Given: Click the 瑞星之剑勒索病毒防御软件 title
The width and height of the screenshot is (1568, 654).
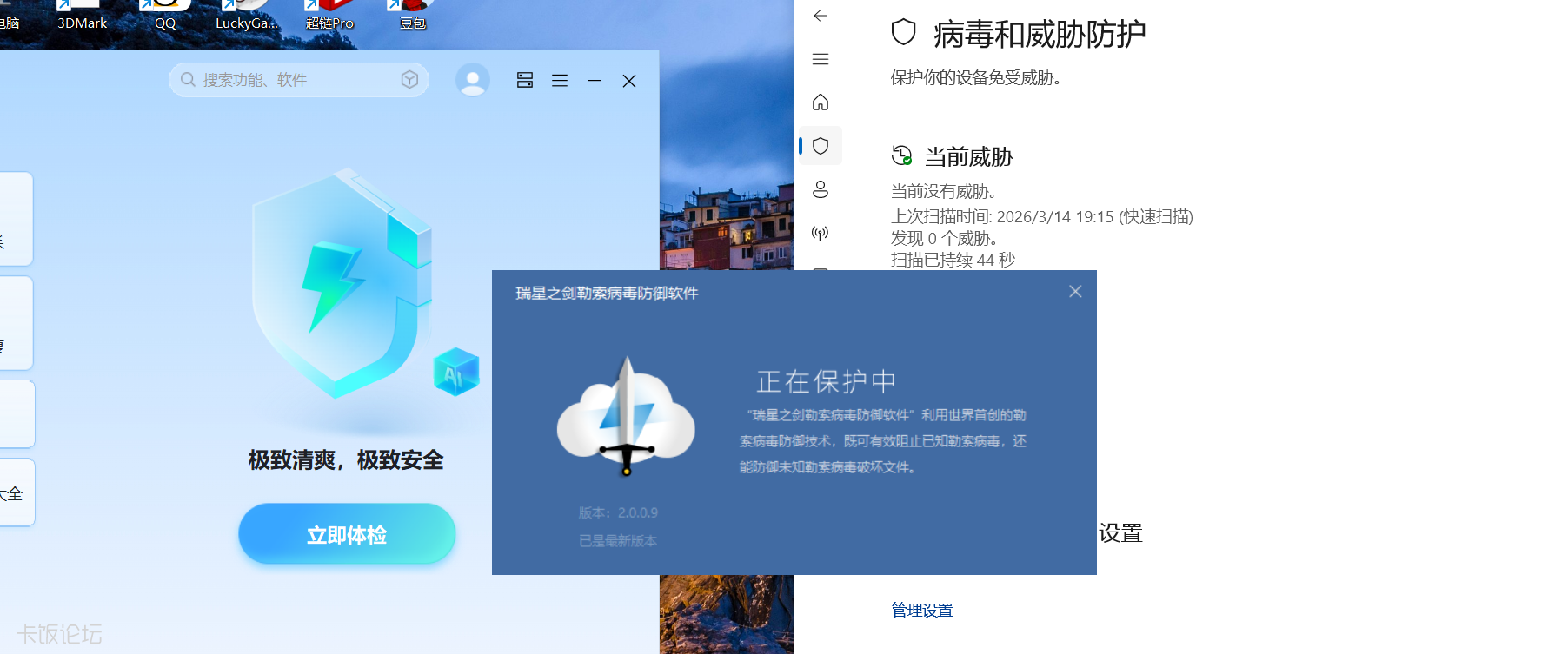Looking at the screenshot, I should tap(607, 294).
